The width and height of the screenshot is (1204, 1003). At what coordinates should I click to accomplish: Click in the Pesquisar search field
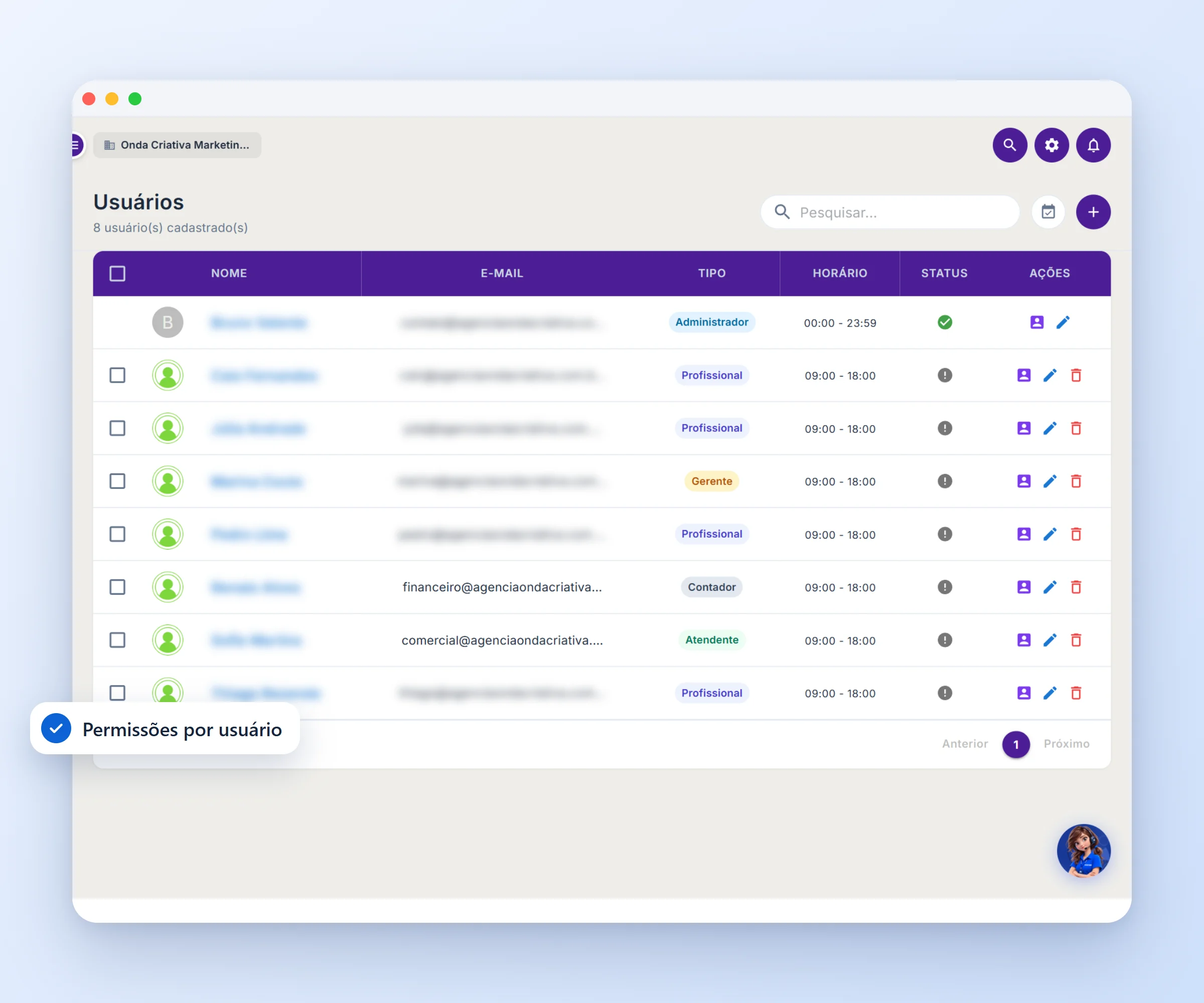point(889,212)
